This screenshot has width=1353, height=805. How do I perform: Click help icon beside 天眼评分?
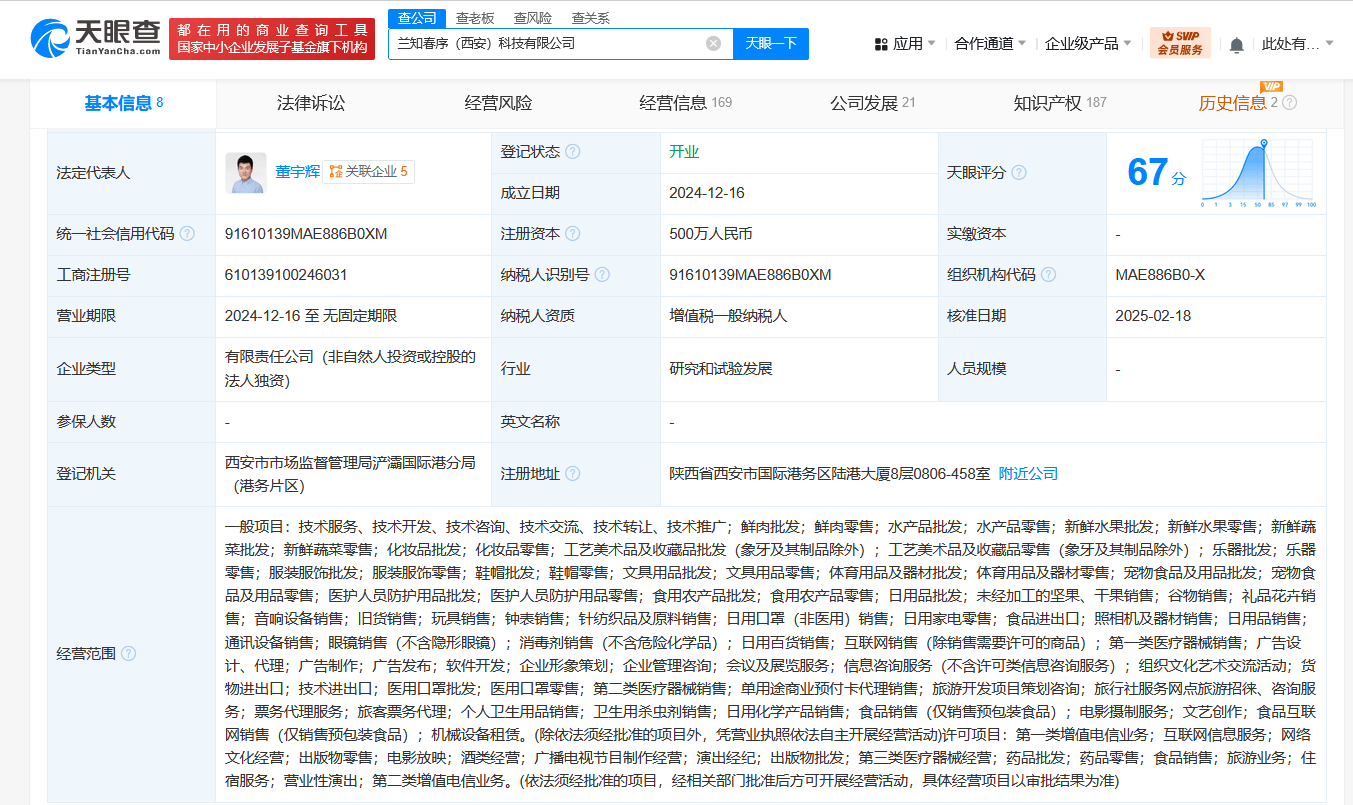pyautogui.click(x=1018, y=173)
